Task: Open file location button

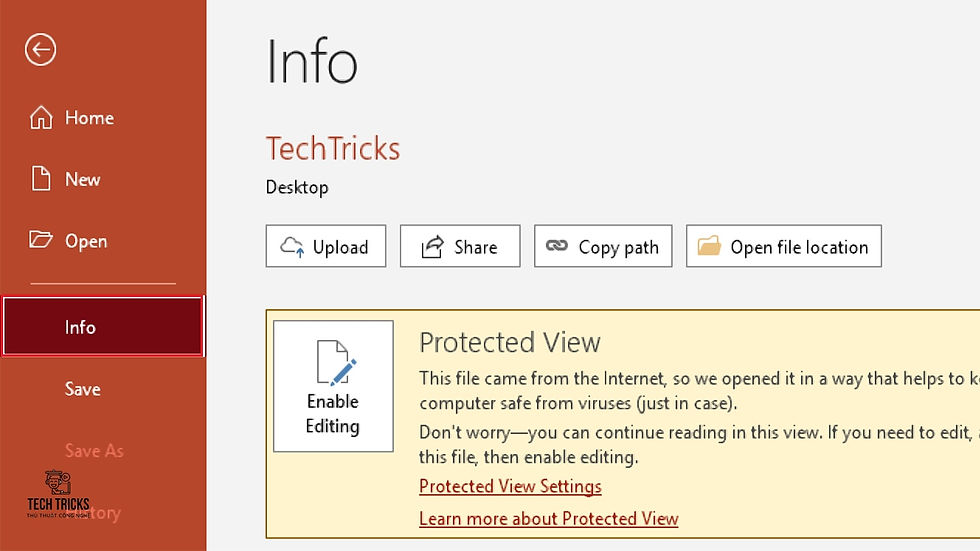Action: point(784,246)
